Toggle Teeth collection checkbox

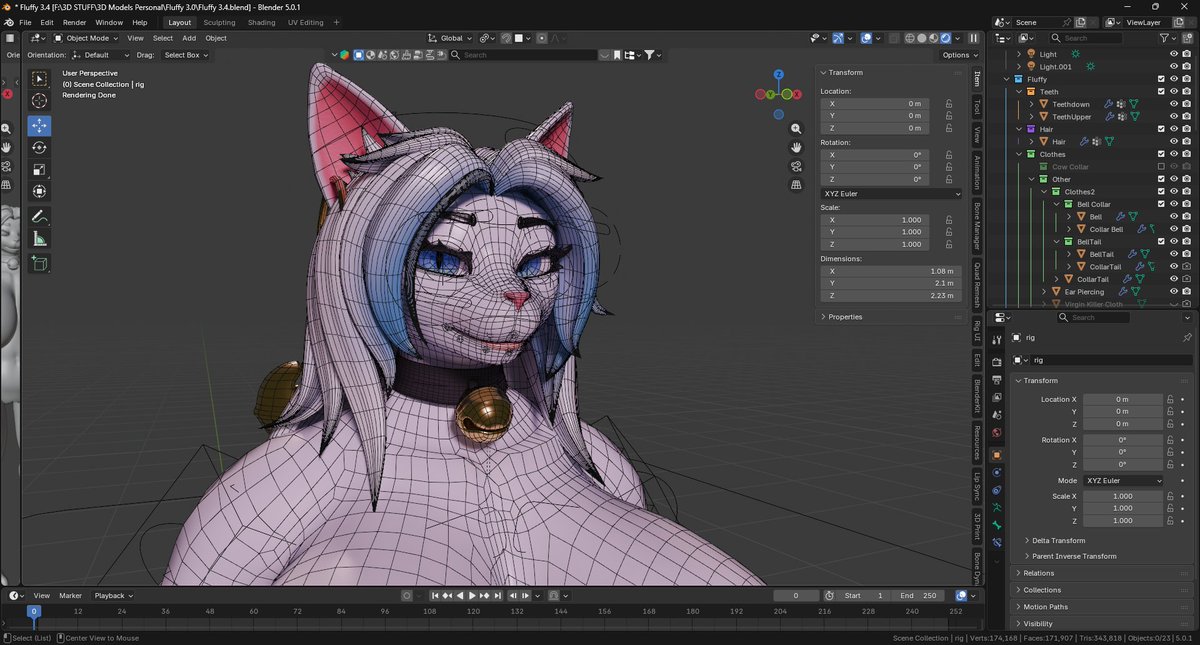[x=1161, y=92]
